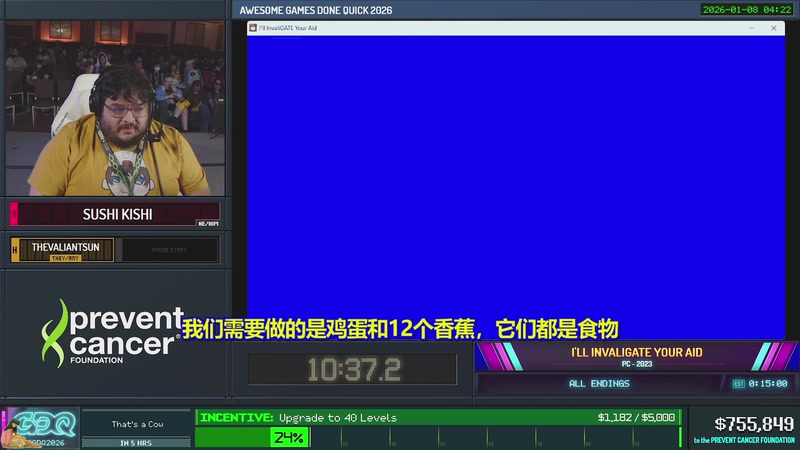
Task: Click the INCENTIVE Upgrade to 40 Levels text
Action: point(298,417)
